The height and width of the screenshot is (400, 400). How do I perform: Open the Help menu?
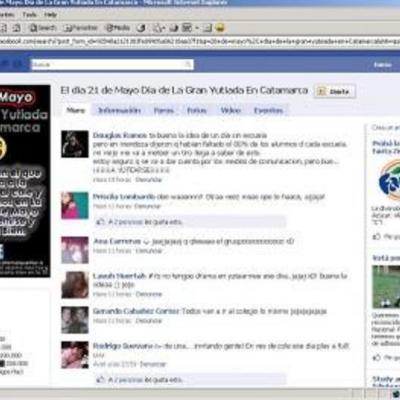[x=51, y=15]
